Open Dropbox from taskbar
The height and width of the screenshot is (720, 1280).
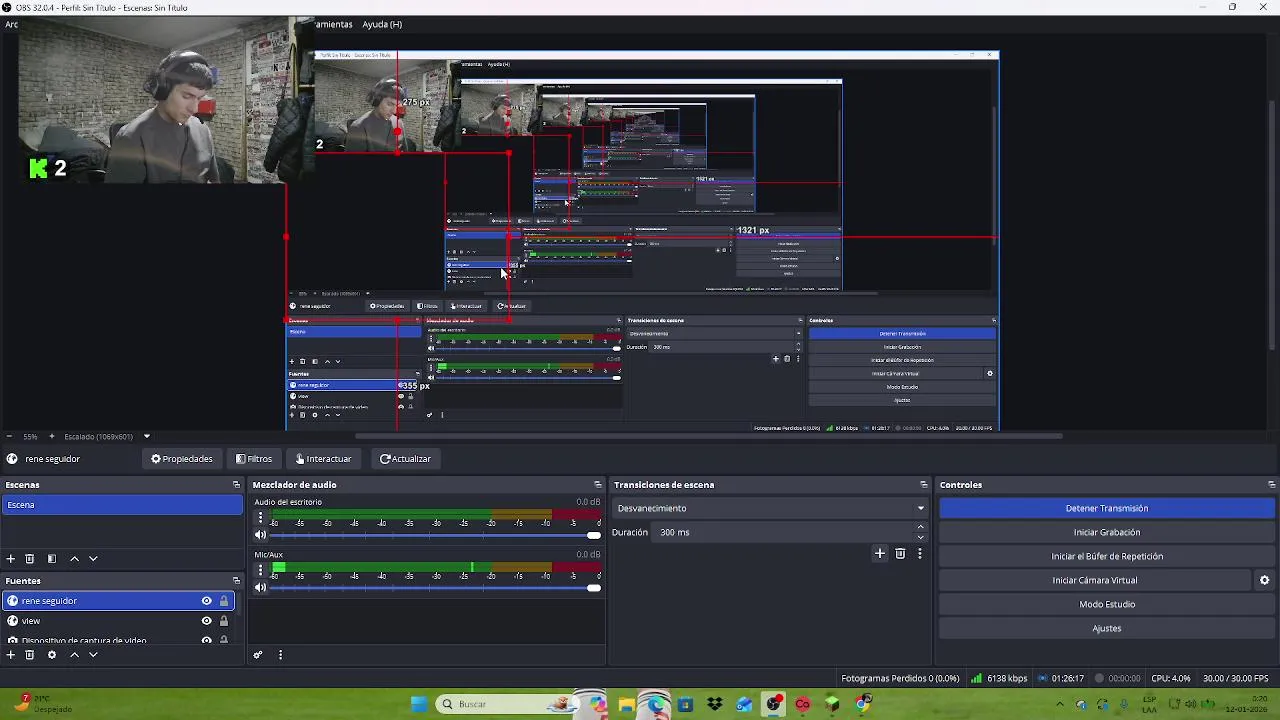(x=714, y=704)
